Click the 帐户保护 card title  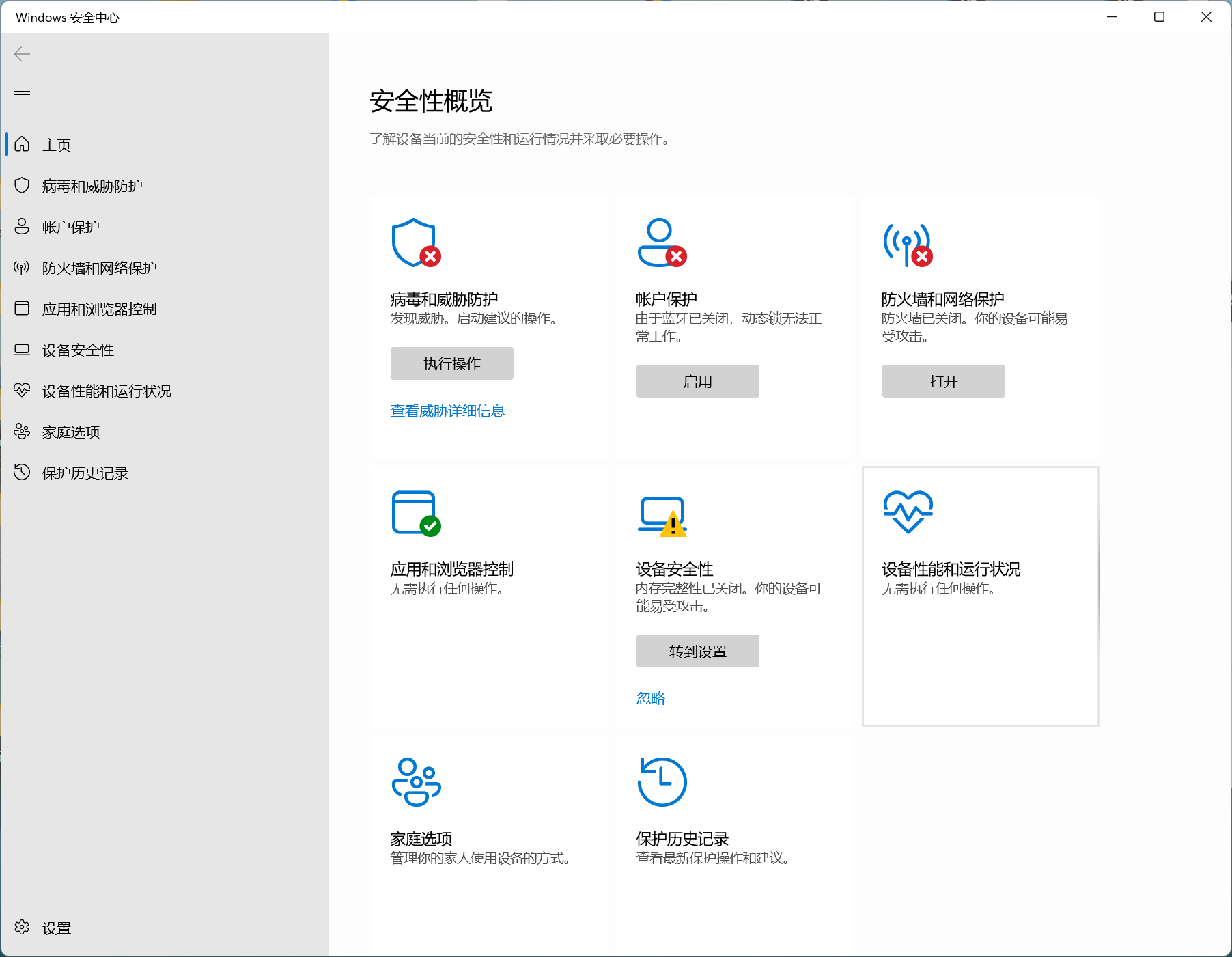(x=667, y=299)
